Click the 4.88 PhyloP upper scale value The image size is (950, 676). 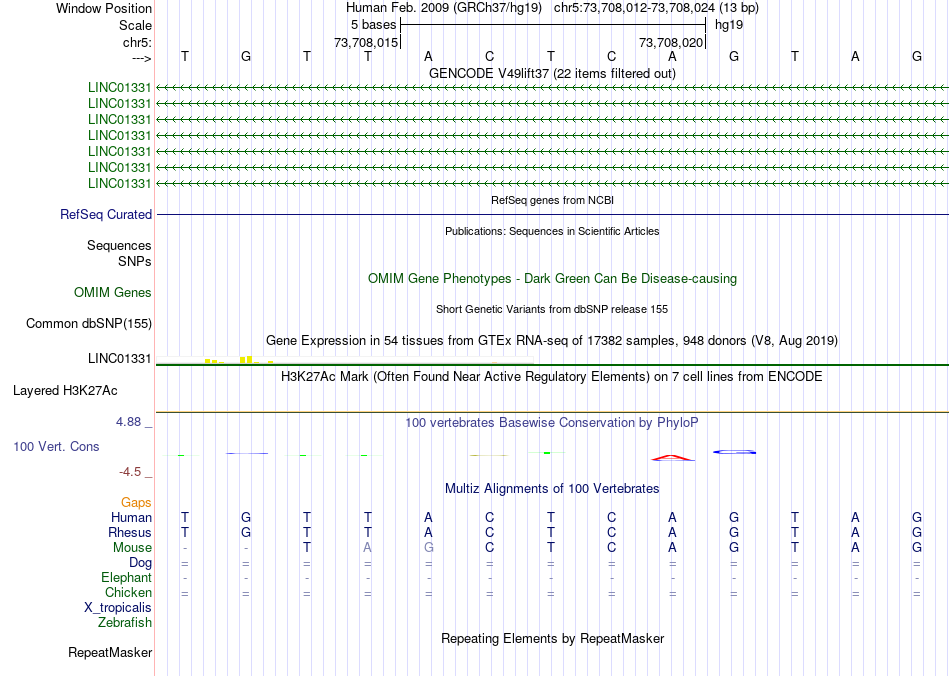[128, 422]
